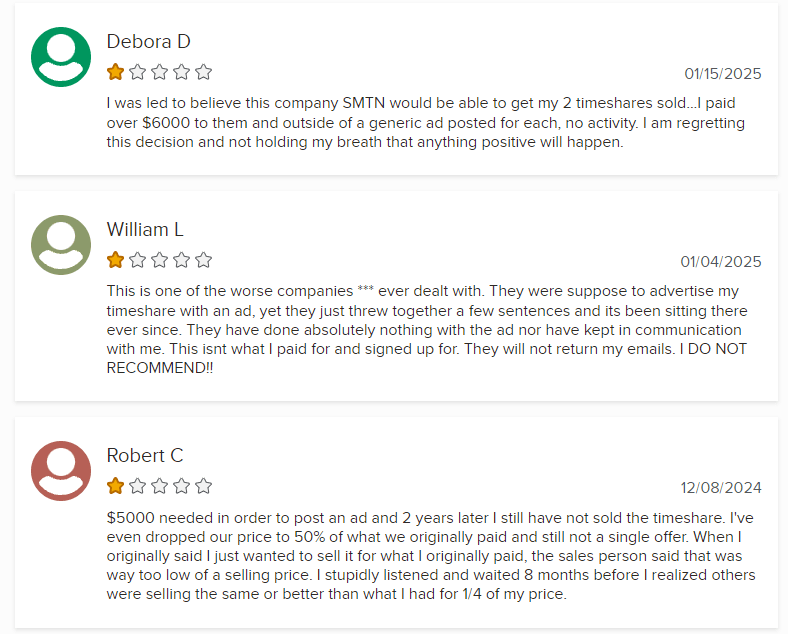Click Debora D's green avatar icon

coord(61,57)
